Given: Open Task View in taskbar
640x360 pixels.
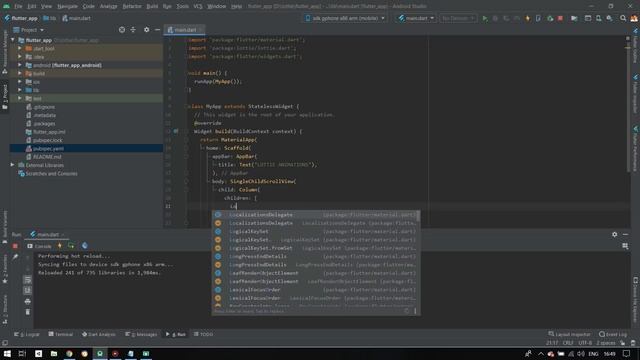Looking at the screenshot, I should (22, 353).
